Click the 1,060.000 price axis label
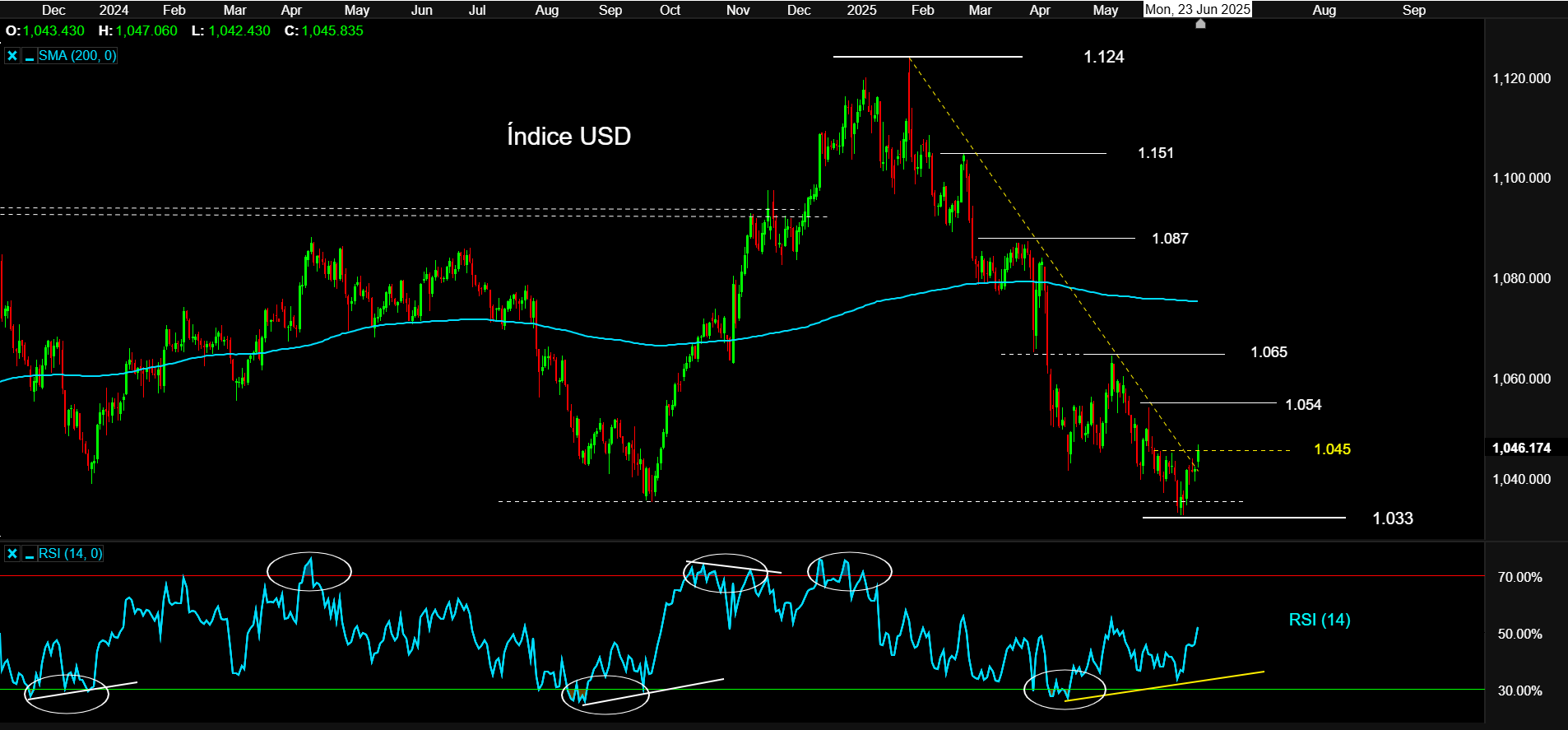1568x730 pixels. point(1521,379)
